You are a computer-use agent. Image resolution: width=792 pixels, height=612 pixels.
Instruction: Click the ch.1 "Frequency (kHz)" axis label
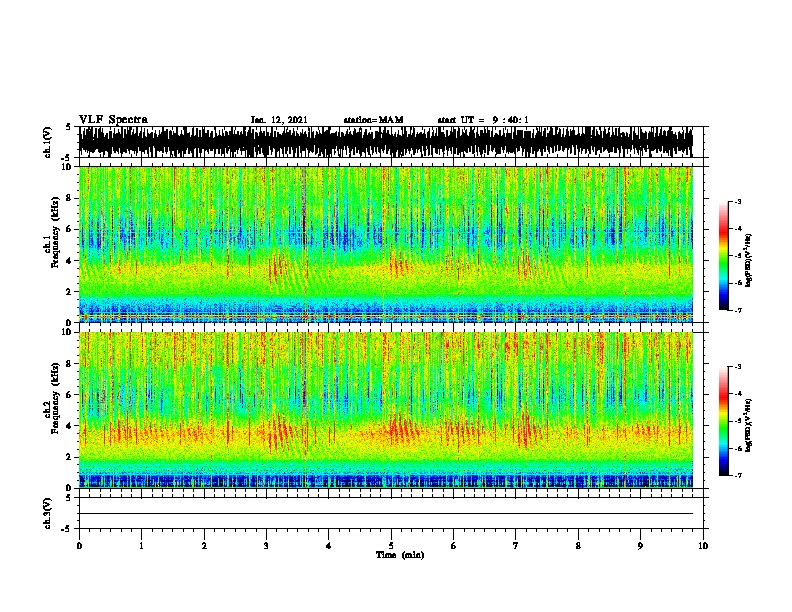tap(55, 232)
